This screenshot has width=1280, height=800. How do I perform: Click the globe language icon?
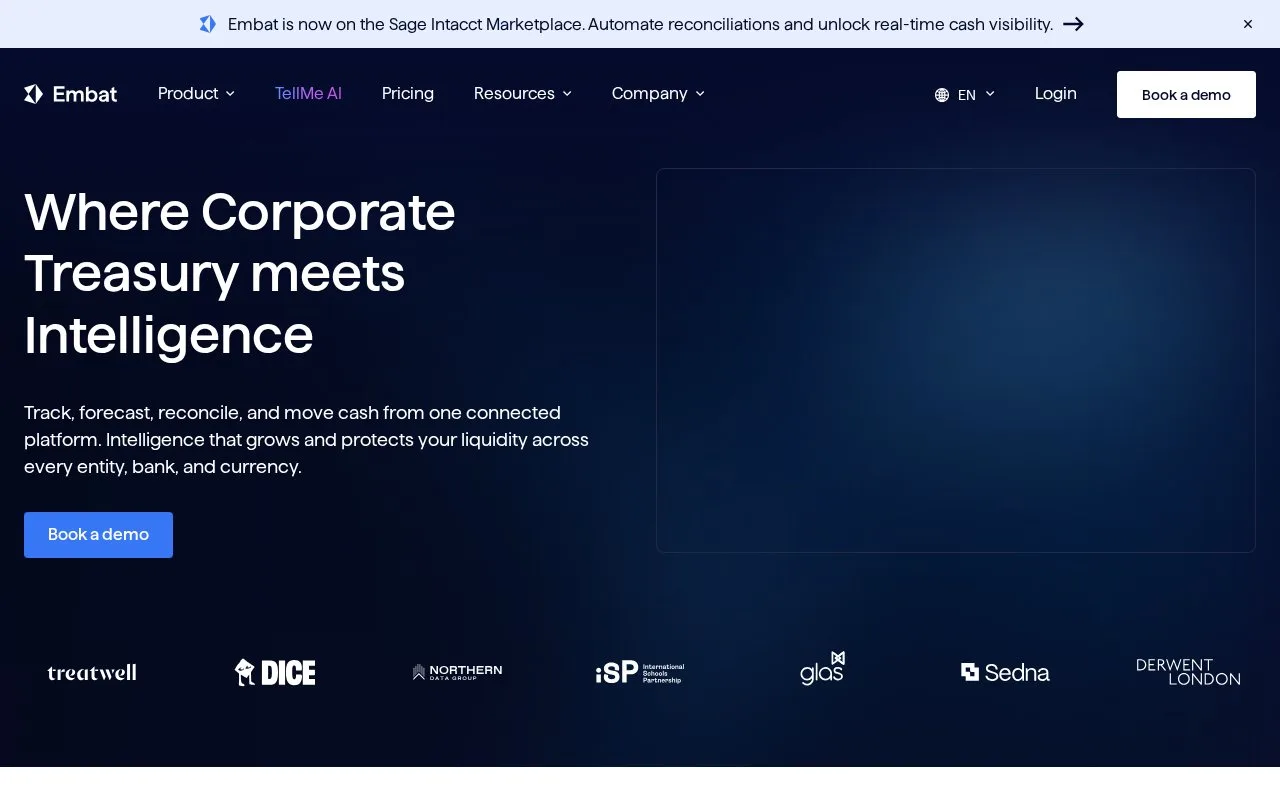click(942, 95)
